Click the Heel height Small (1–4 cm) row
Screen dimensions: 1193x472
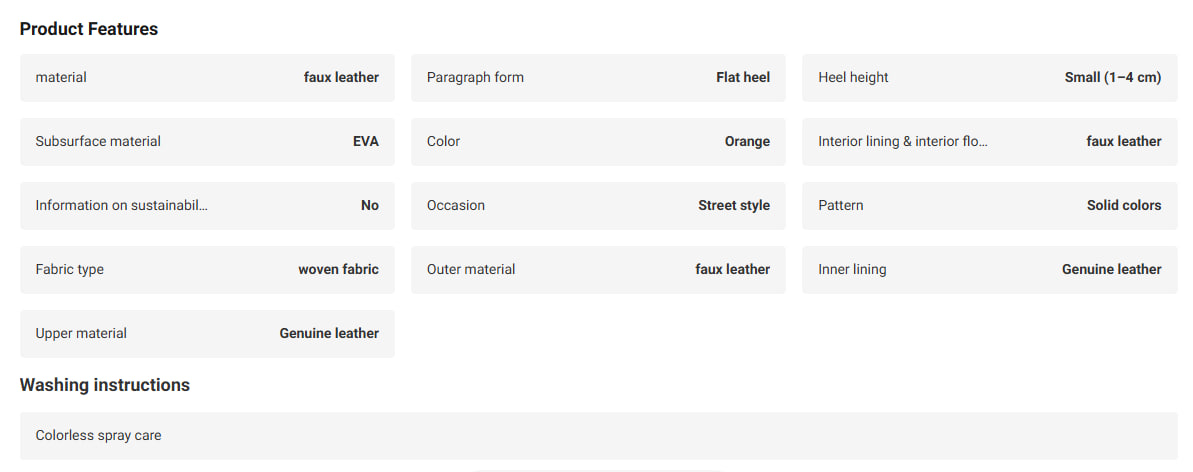(989, 78)
